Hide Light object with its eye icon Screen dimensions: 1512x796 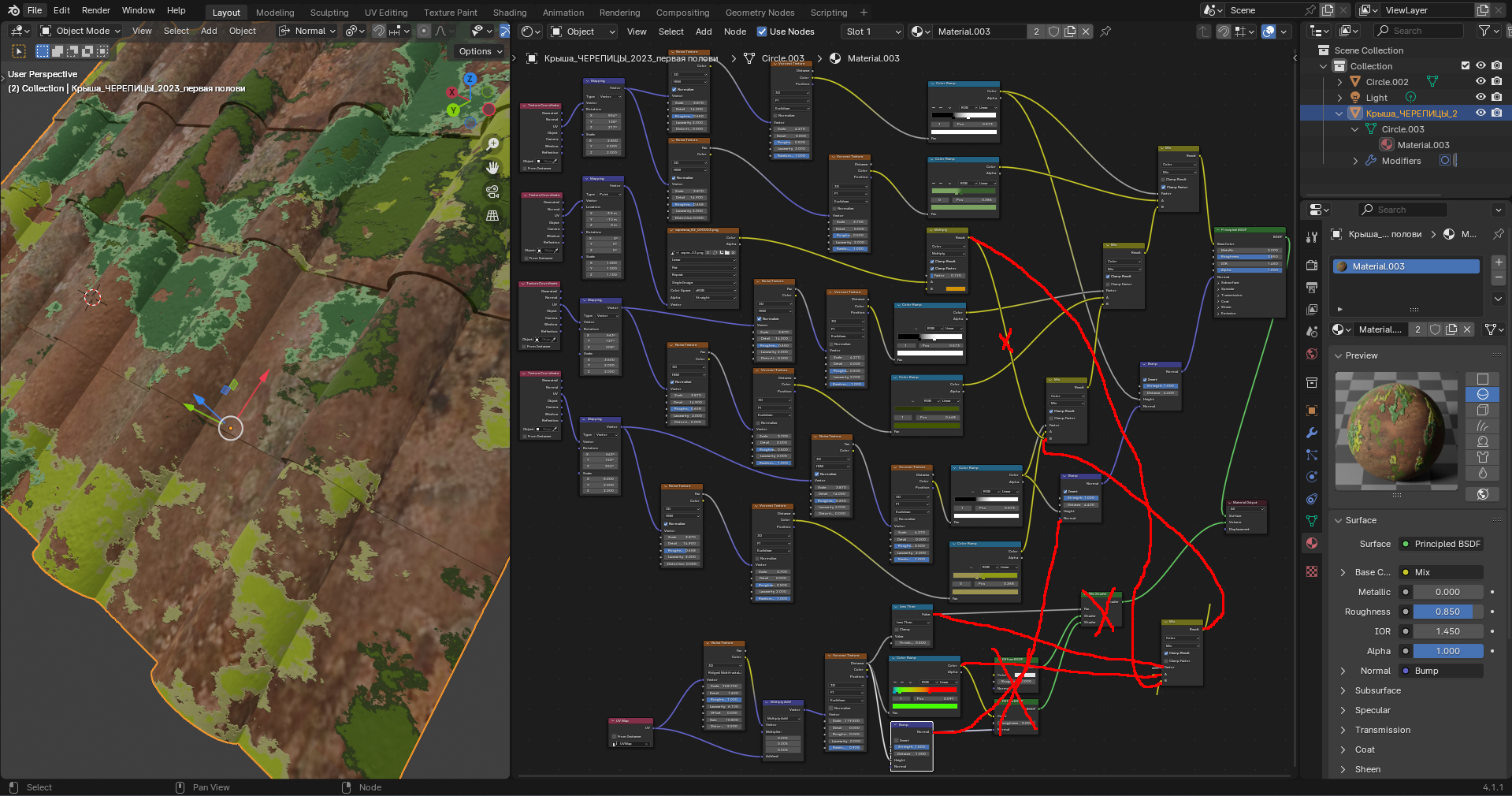[1480, 98]
